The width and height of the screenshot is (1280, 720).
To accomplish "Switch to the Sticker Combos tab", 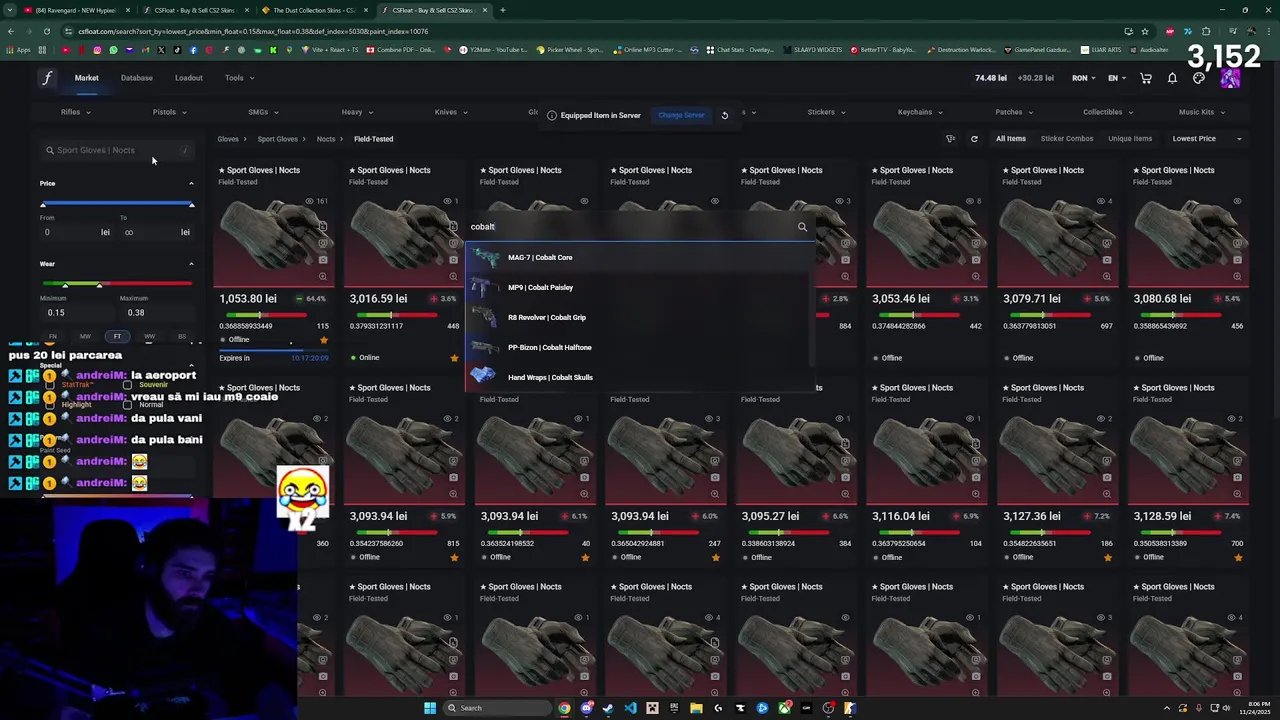I will pos(1067,139).
